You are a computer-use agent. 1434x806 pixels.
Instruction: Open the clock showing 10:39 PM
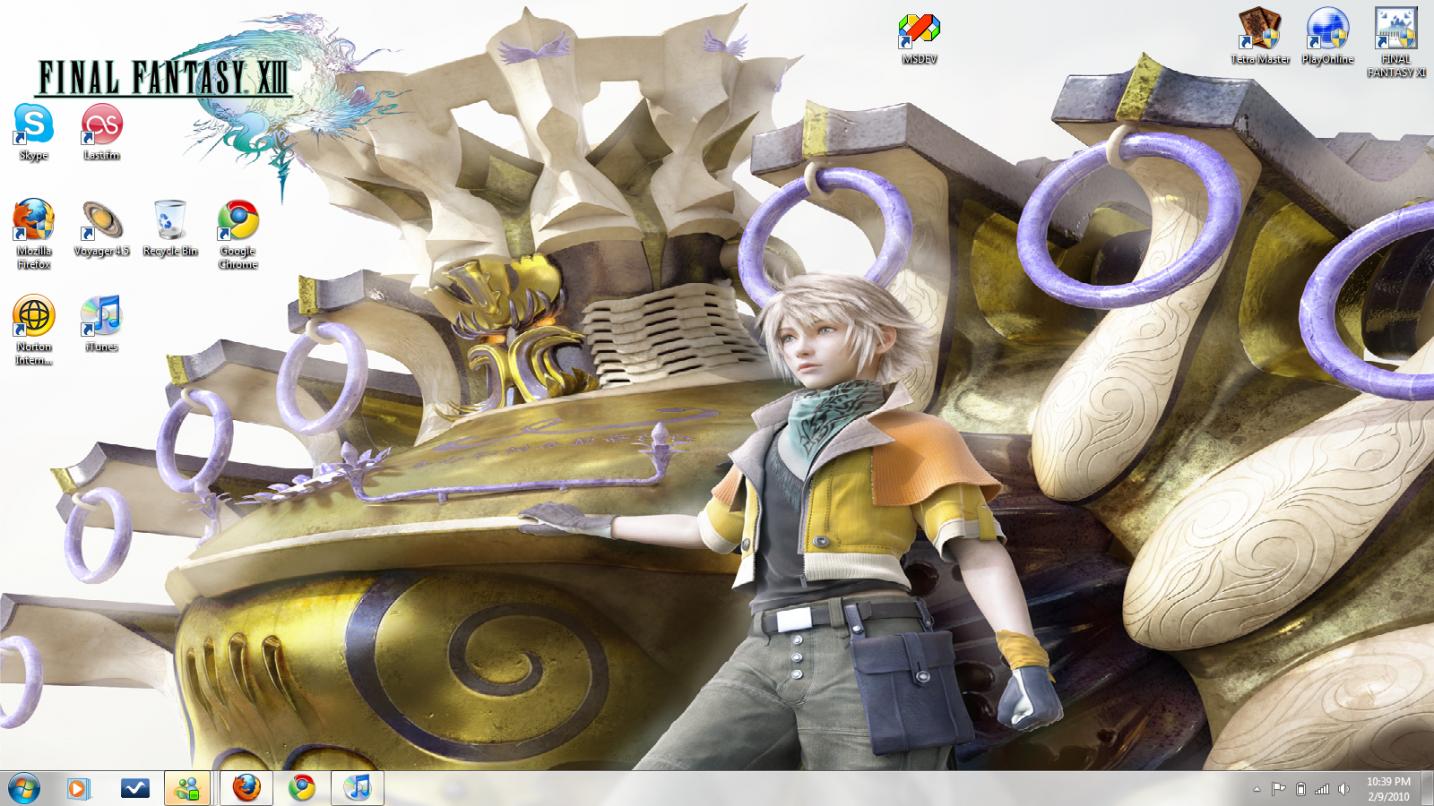point(1388,788)
